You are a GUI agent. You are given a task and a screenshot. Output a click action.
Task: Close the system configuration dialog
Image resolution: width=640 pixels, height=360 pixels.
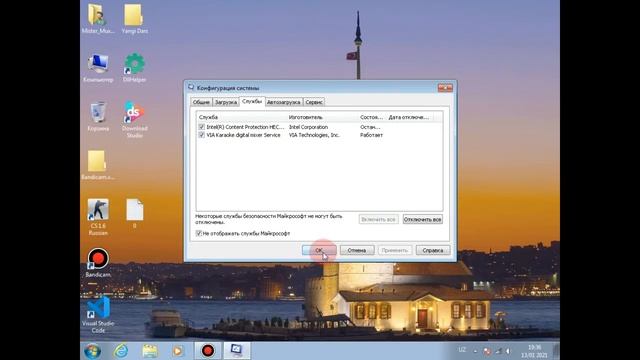pos(445,88)
